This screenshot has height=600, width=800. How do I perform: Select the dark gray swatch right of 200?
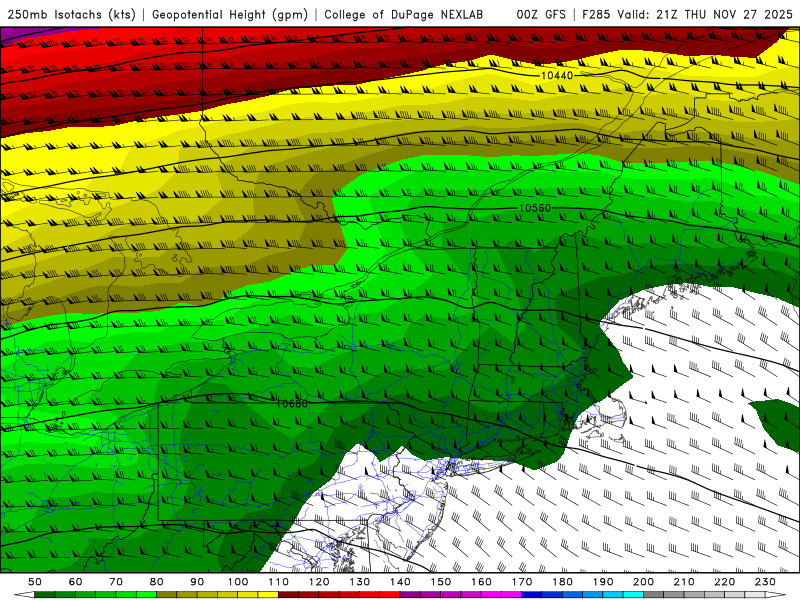(654, 595)
